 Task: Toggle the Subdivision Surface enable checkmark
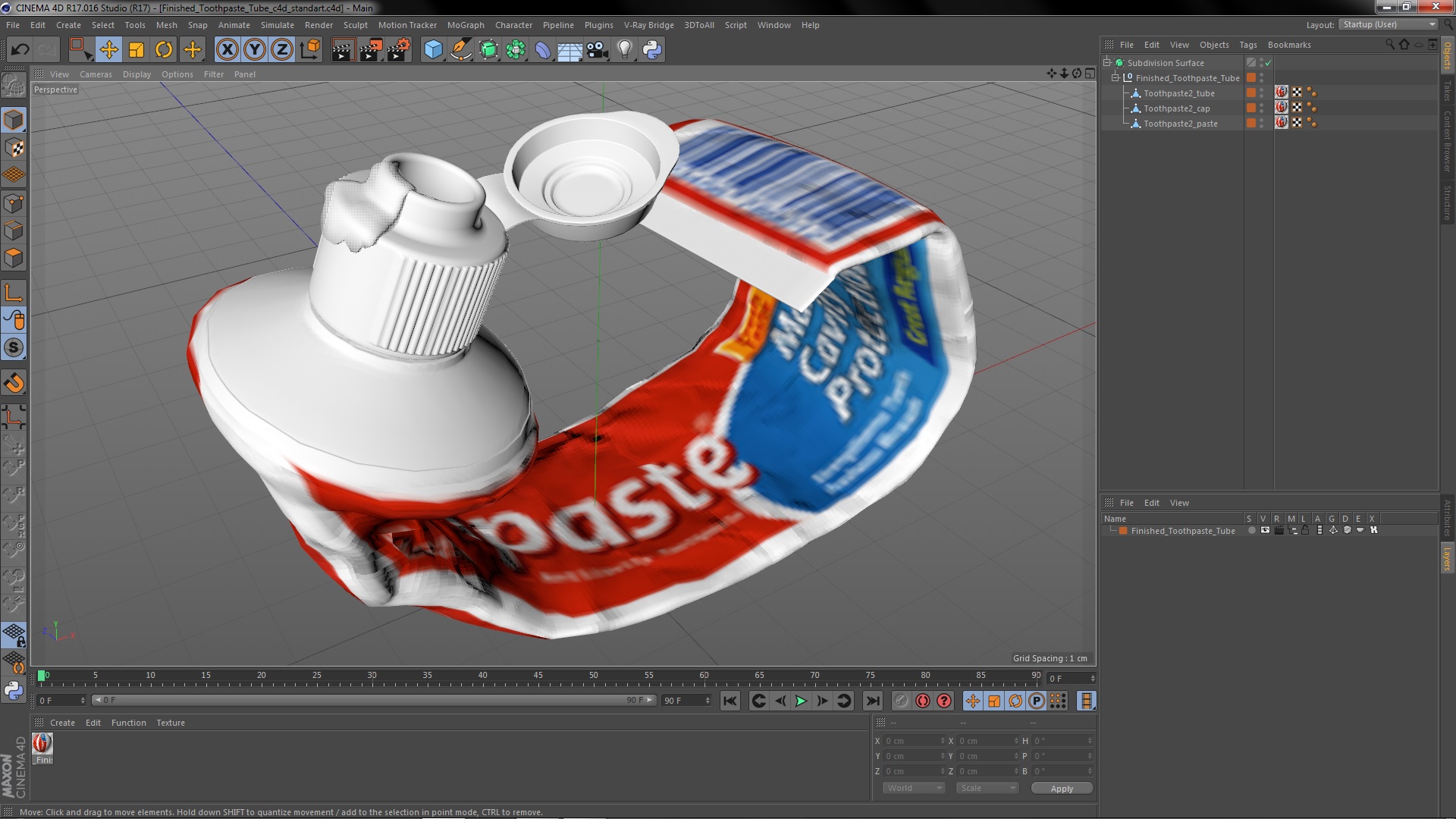point(1268,63)
